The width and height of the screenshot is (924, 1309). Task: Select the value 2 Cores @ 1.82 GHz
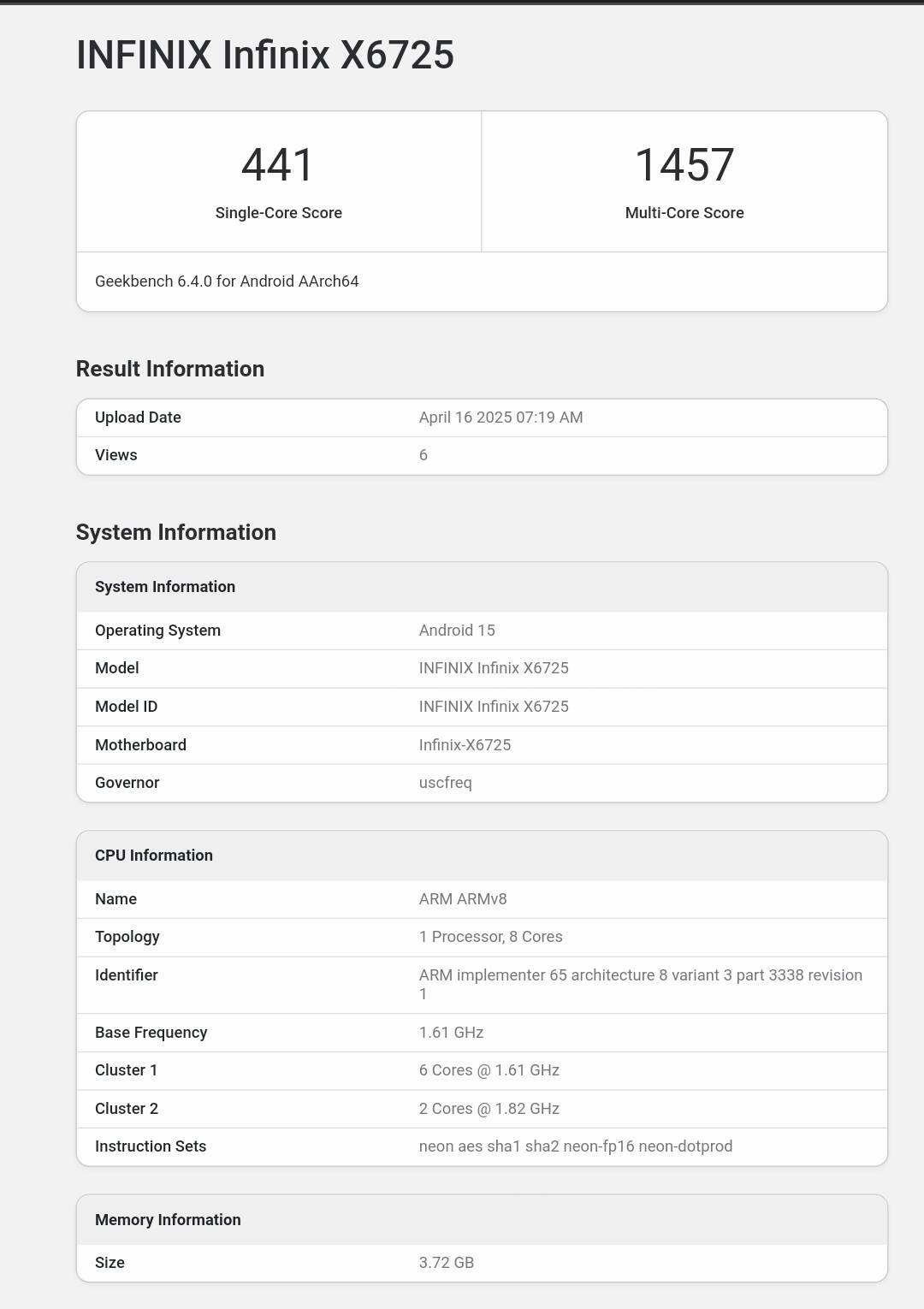point(489,1109)
